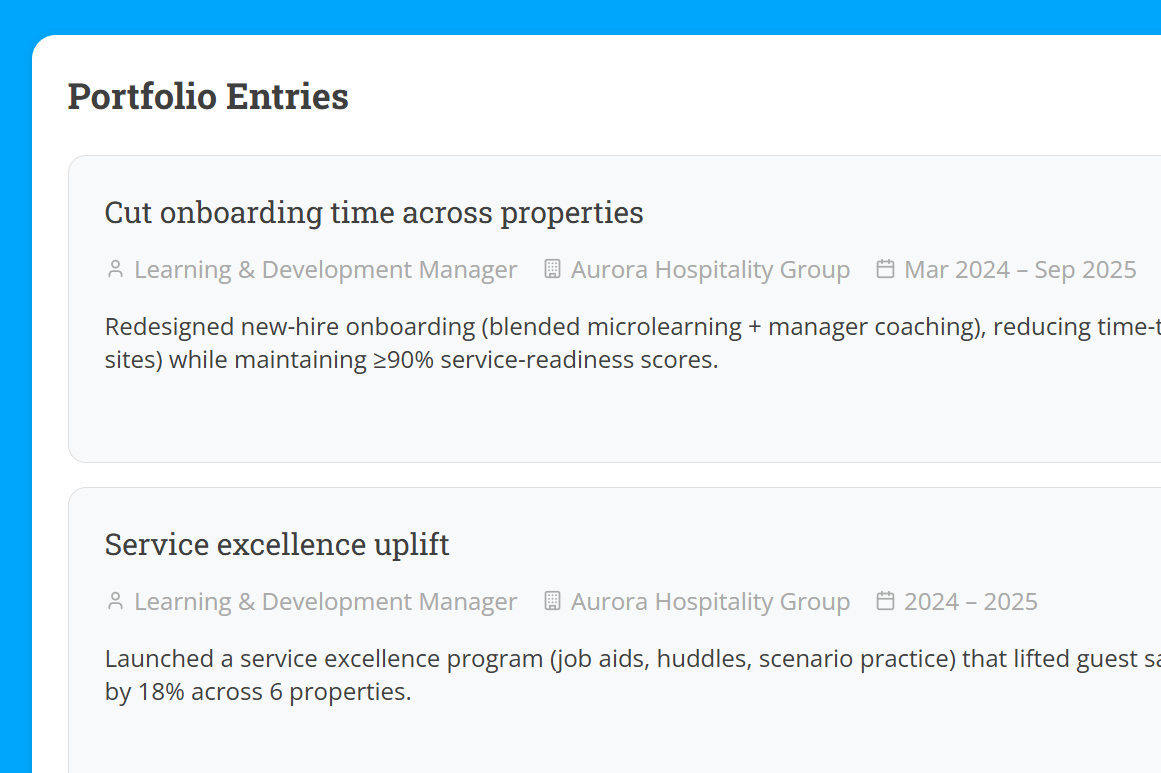Select Aurora Hospitality Group in the Service excellence entry
1161x773 pixels.
pos(710,602)
